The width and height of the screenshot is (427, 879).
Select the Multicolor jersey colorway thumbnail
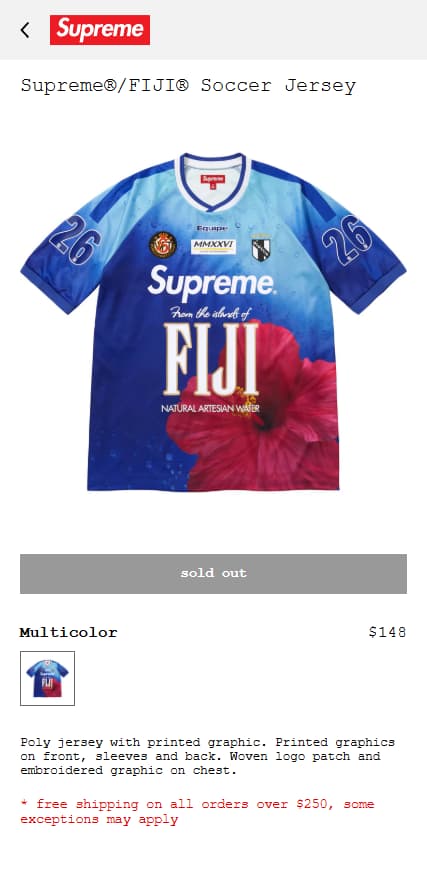[48, 678]
